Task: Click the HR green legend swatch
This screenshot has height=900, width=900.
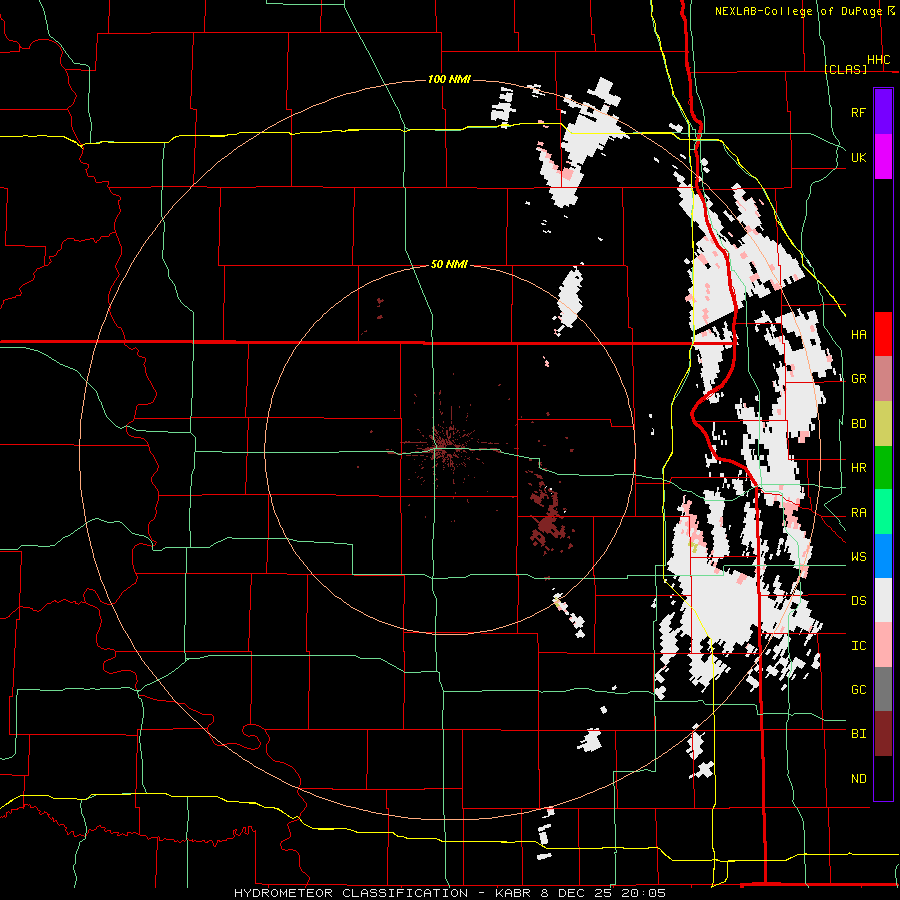Action: pos(883,468)
